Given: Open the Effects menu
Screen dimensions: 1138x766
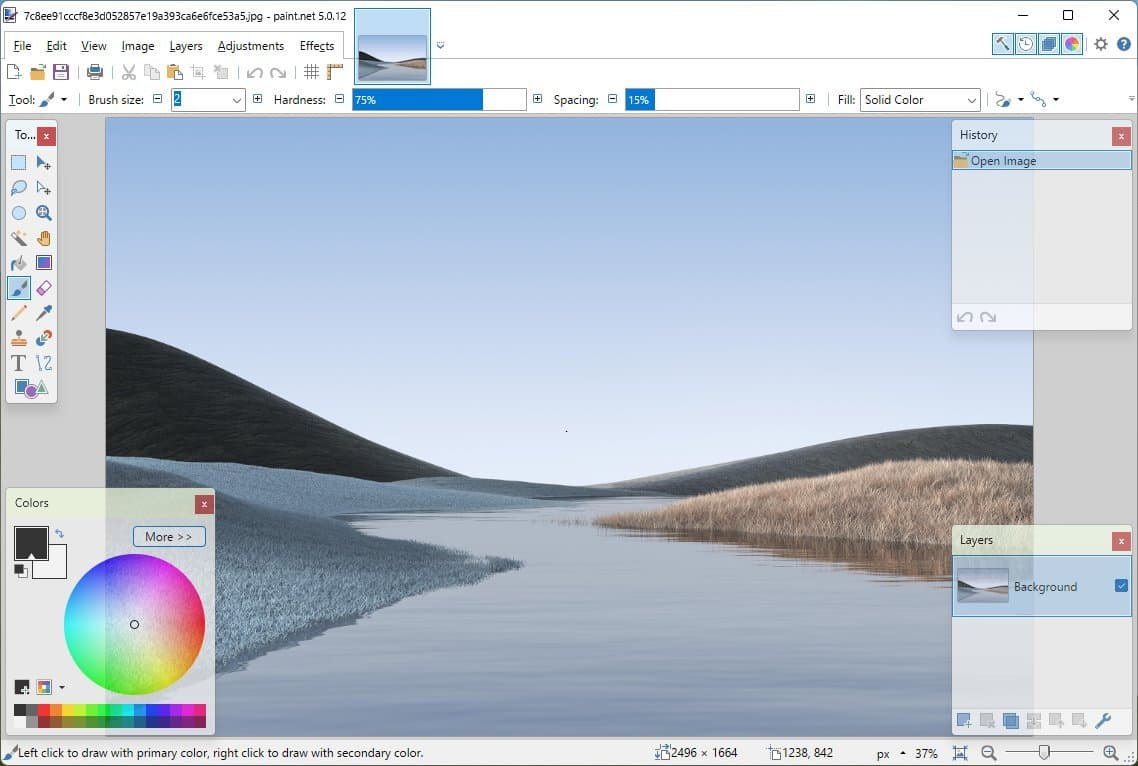Looking at the screenshot, I should pyautogui.click(x=316, y=45).
